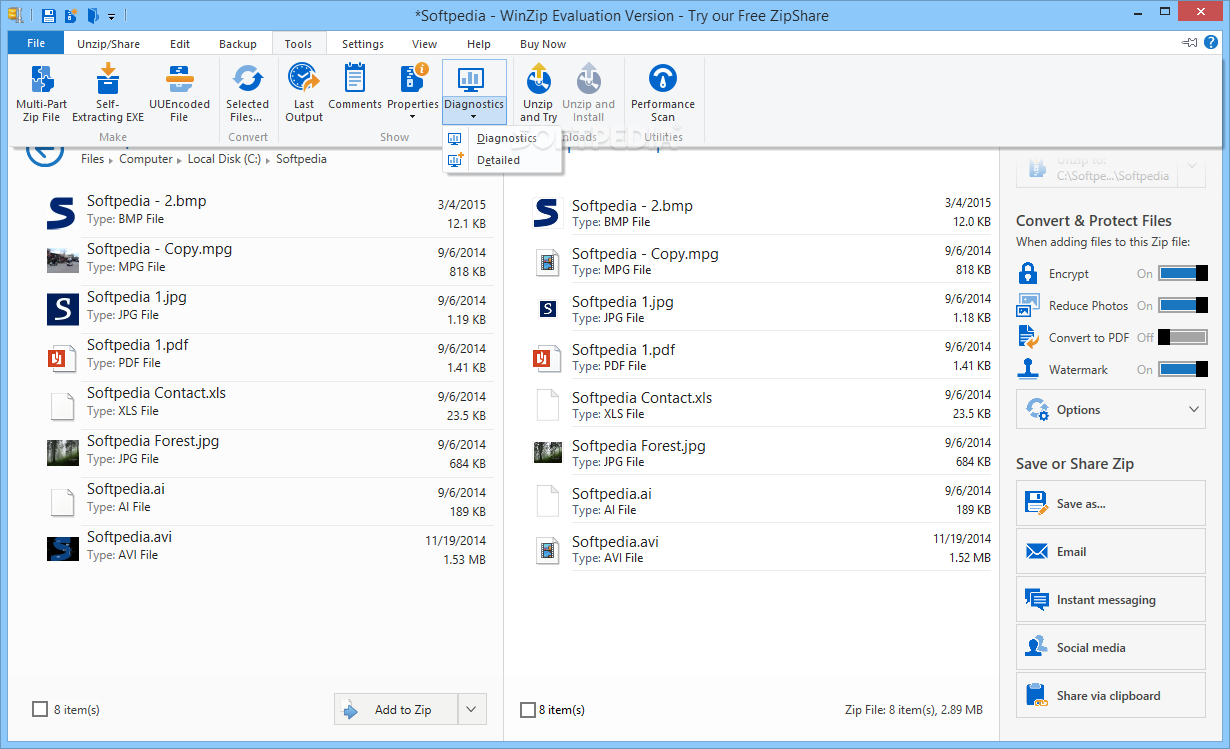The width and height of the screenshot is (1230, 749).
Task: Click the Softpedia Forest.jpg thumbnail in zip pane
Action: coord(547,453)
